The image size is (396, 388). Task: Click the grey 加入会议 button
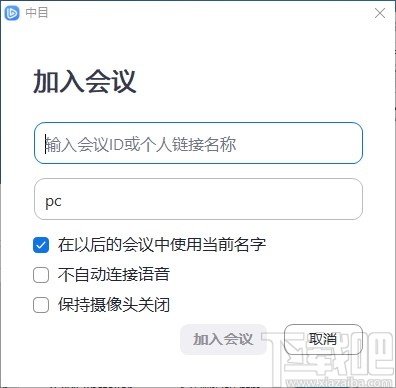tap(223, 339)
